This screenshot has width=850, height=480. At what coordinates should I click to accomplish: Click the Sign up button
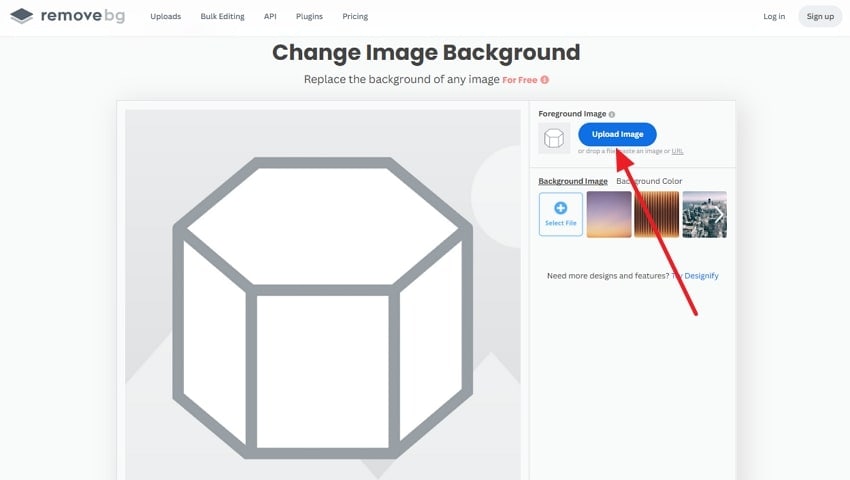pos(820,16)
